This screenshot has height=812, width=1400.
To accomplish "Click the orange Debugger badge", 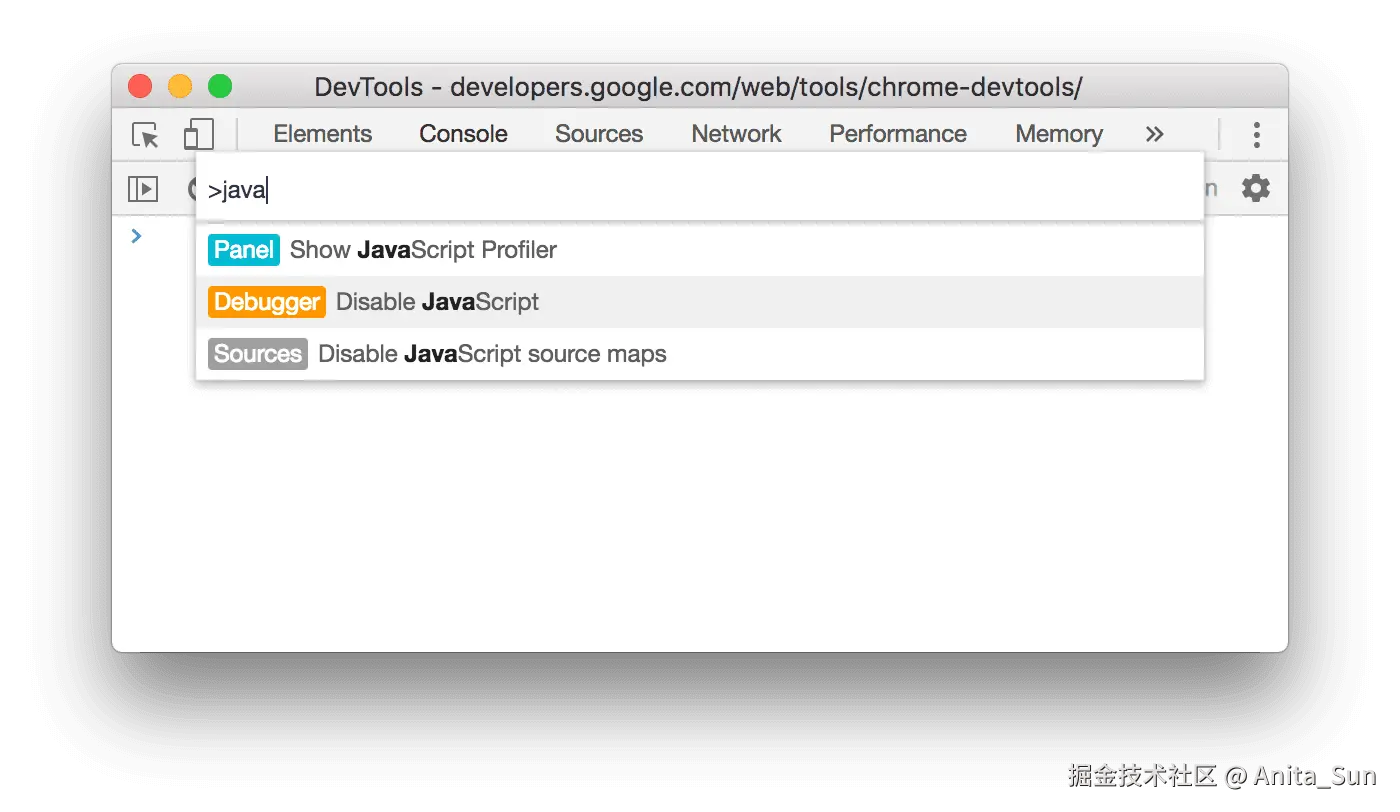I will (x=266, y=301).
